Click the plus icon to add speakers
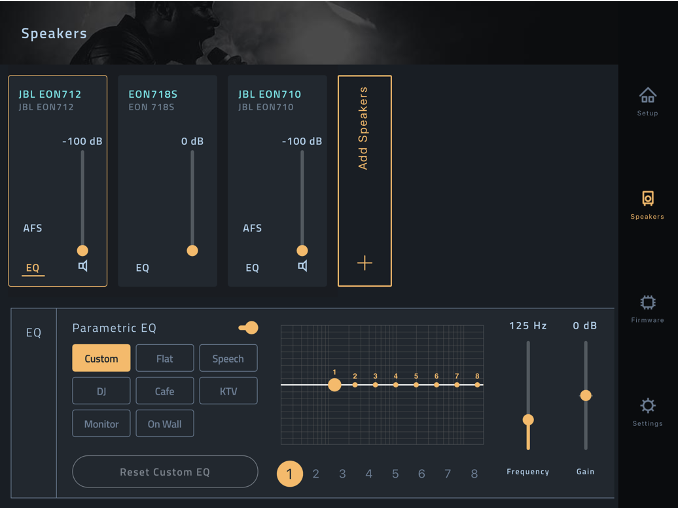 coord(364,263)
